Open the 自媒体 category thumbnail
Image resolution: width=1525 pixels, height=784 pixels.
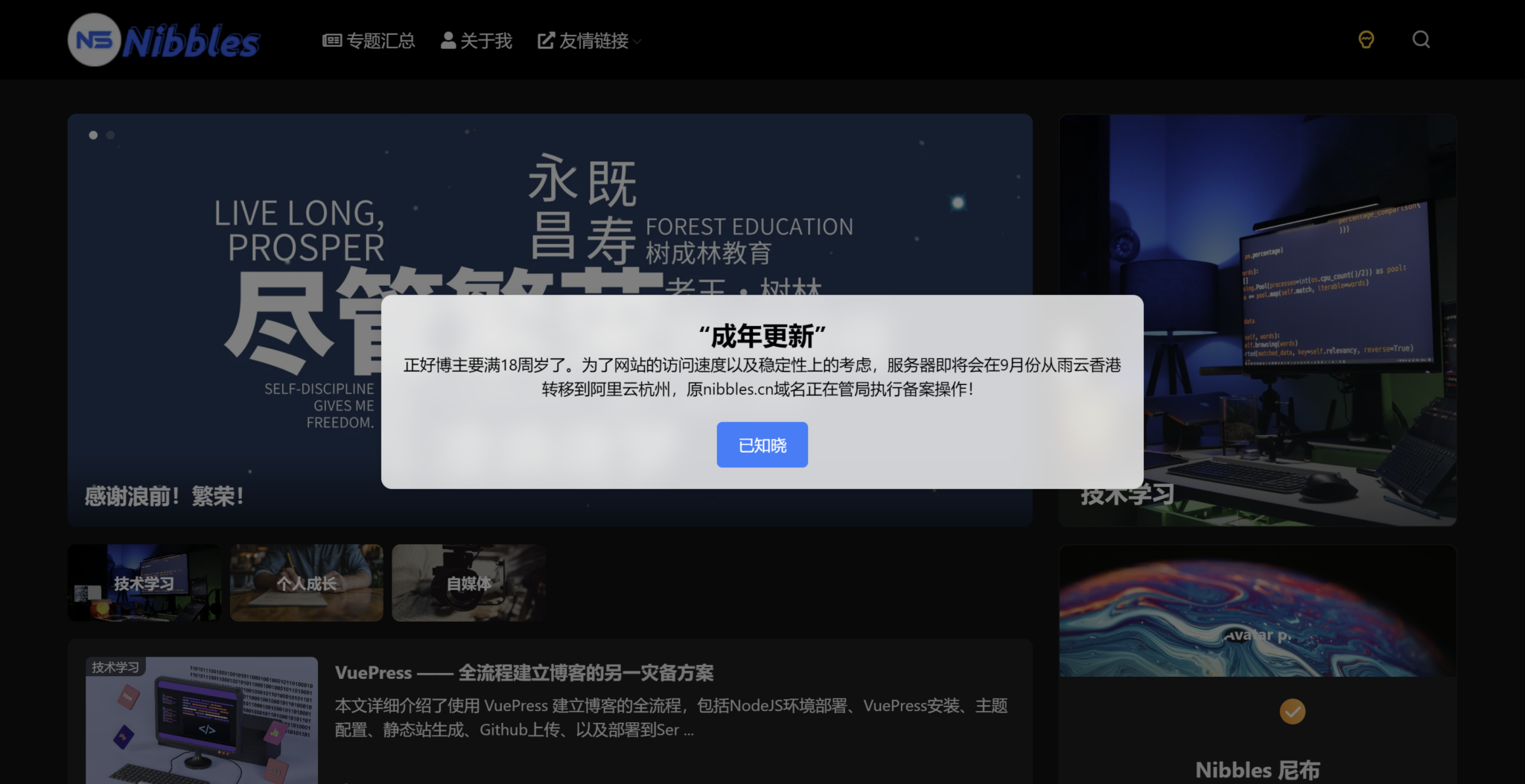[x=468, y=583]
